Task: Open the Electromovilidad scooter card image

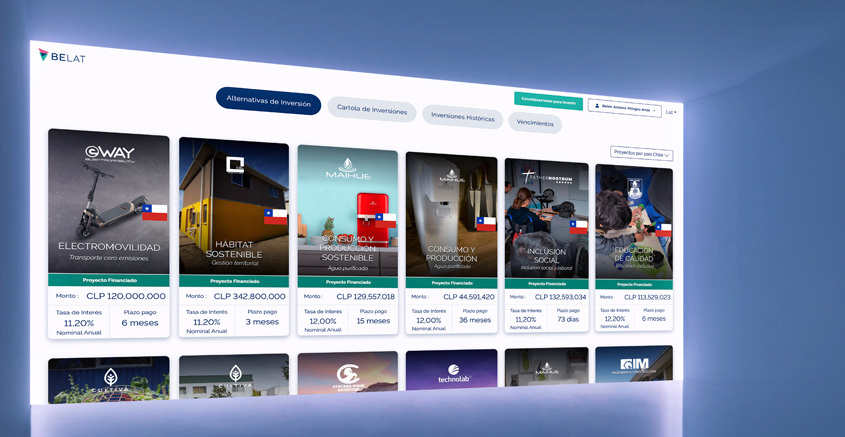Action: (109, 201)
